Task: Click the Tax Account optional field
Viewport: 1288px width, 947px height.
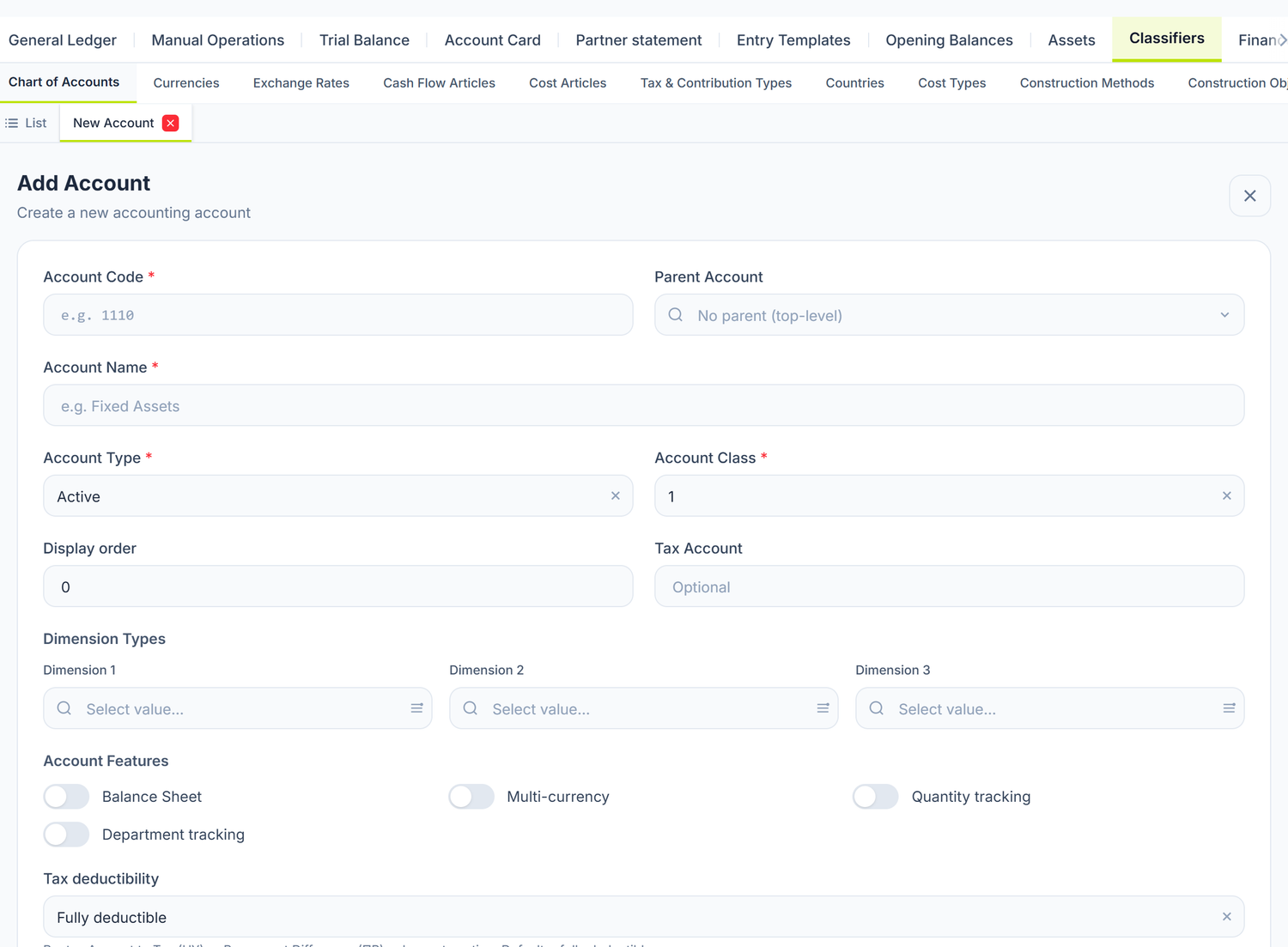Action: tap(949, 586)
